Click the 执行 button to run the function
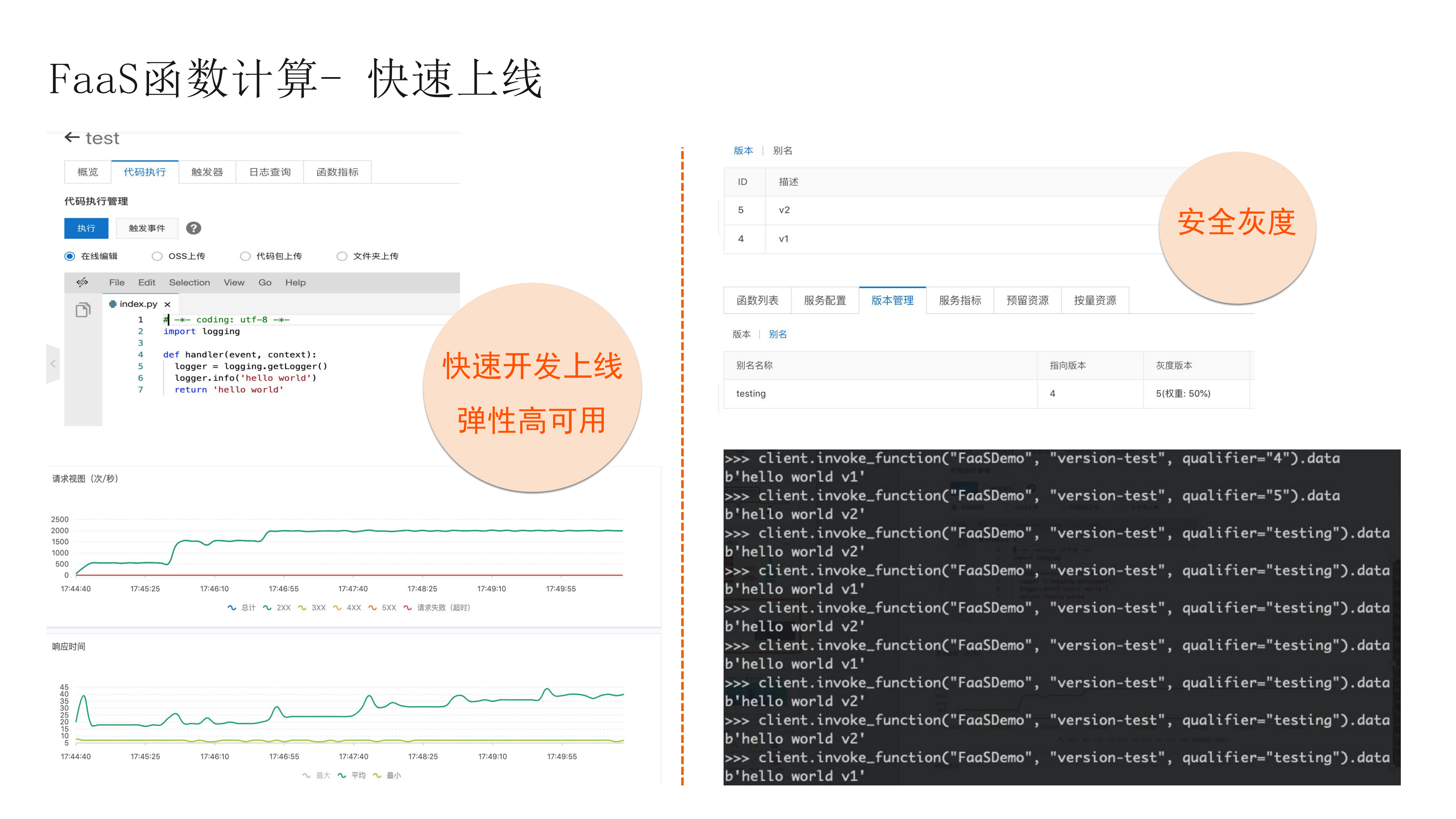This screenshot has width=1456, height=819. 86,228
